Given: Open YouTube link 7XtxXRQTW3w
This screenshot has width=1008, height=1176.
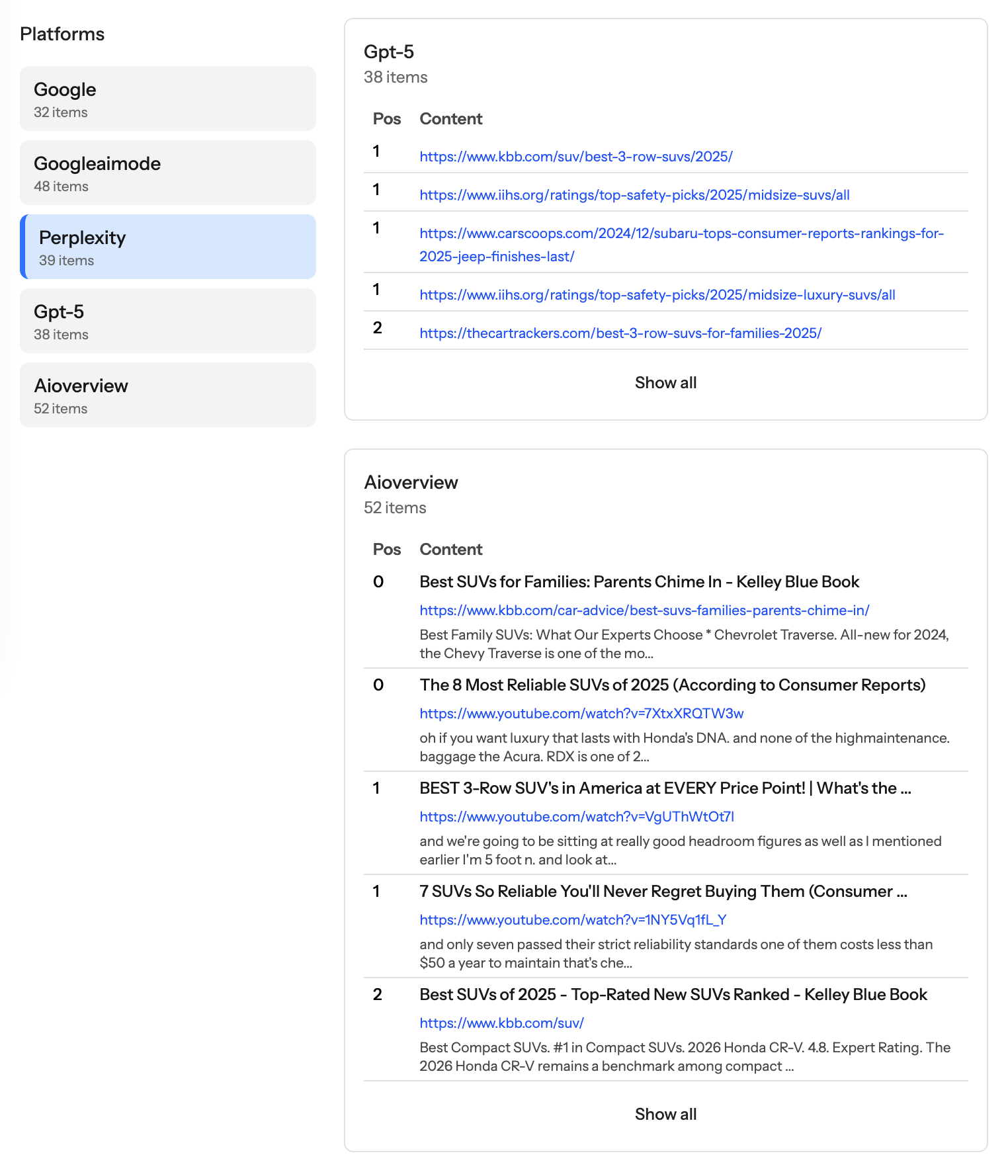Looking at the screenshot, I should click(x=581, y=714).
